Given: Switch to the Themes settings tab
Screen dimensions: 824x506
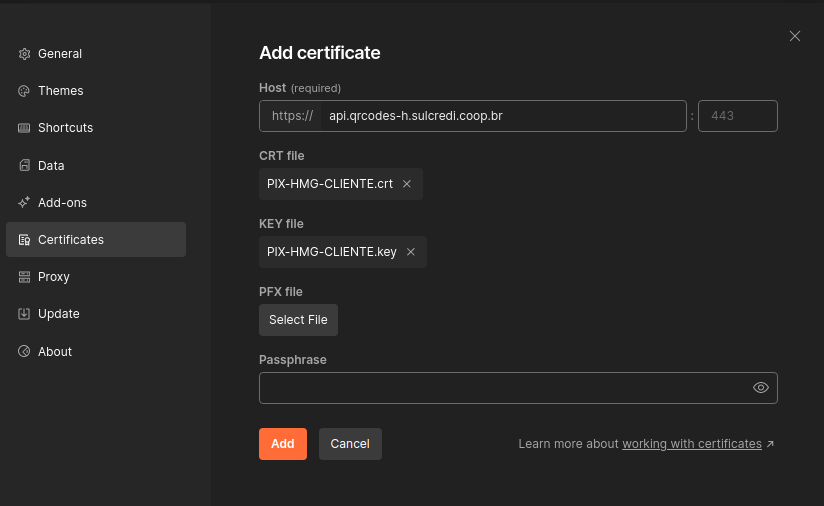Looking at the screenshot, I should (x=61, y=91).
